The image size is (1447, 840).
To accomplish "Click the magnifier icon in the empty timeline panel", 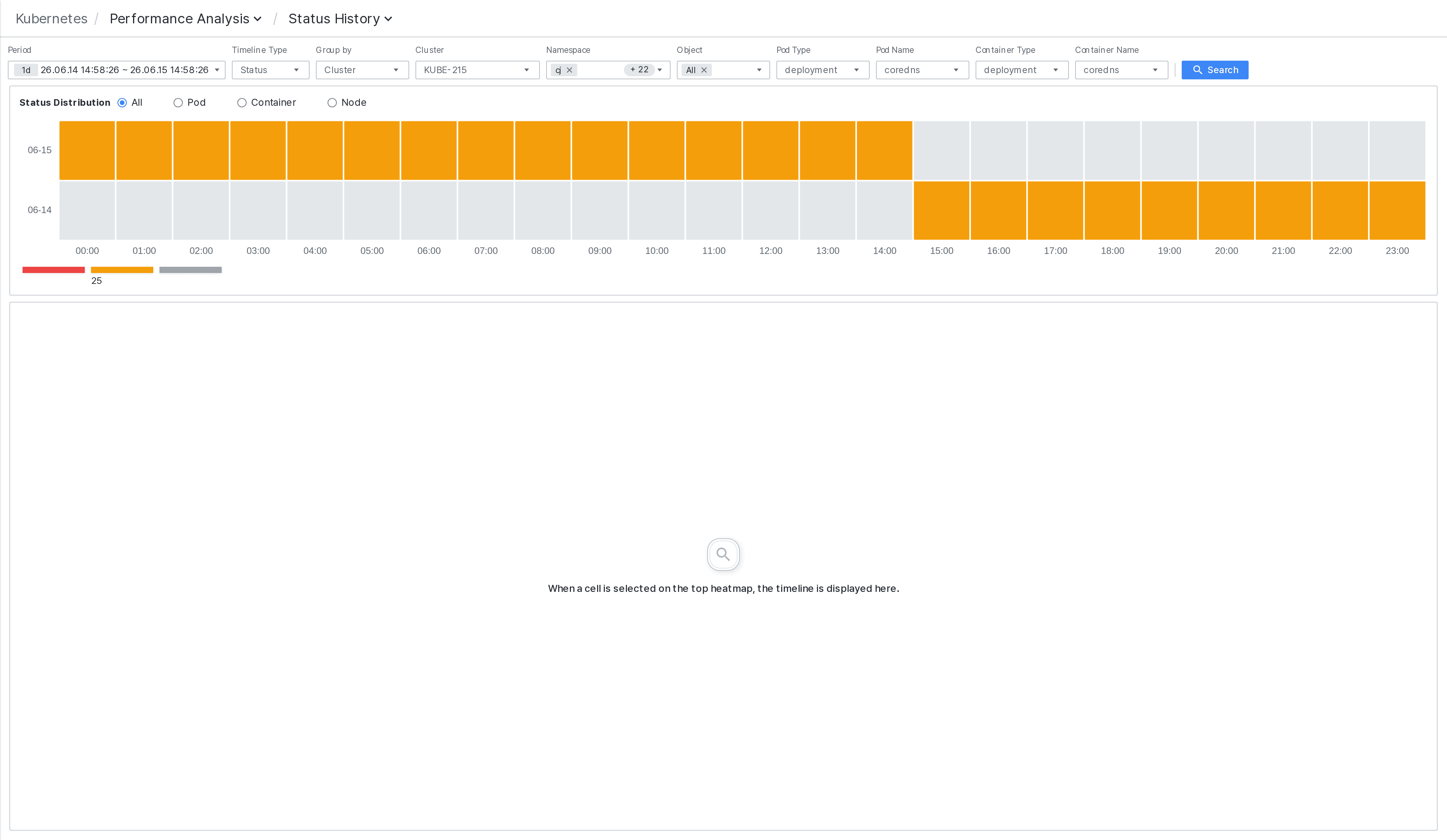I will pyautogui.click(x=723, y=554).
